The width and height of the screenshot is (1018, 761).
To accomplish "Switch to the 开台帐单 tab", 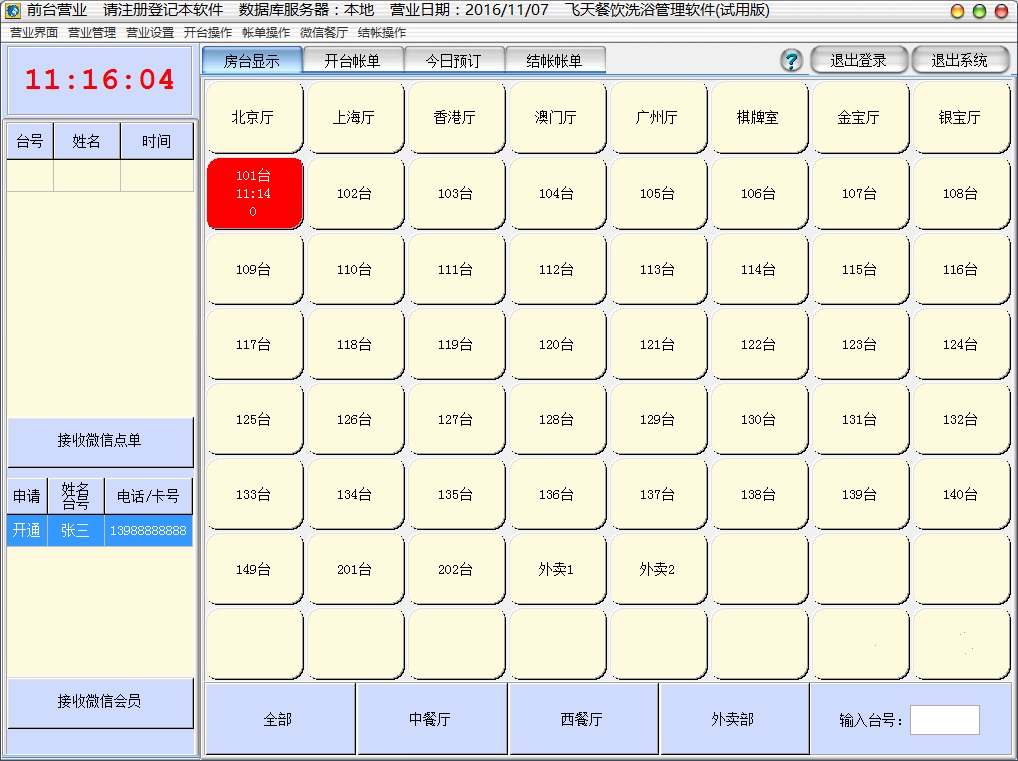I will point(353,61).
